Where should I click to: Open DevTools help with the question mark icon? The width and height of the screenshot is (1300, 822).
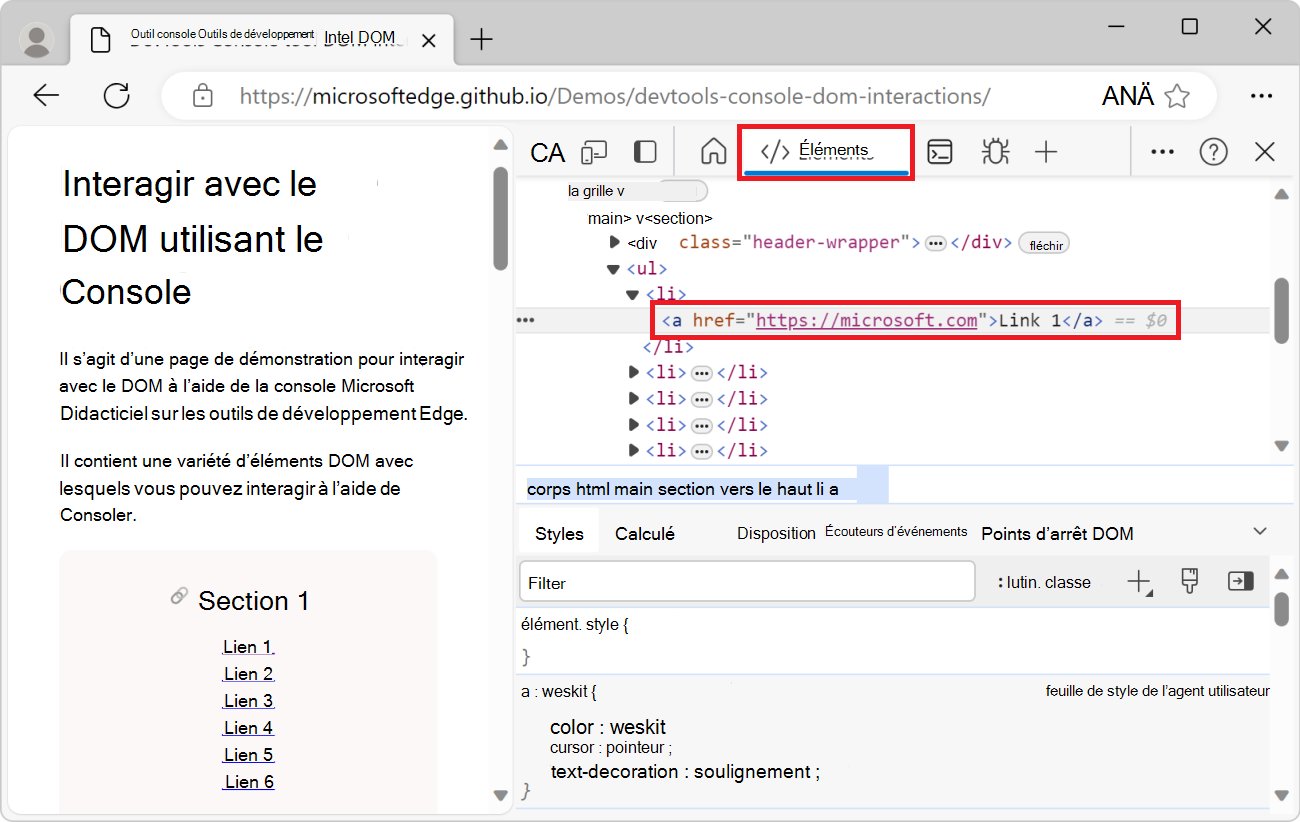coord(1213,152)
